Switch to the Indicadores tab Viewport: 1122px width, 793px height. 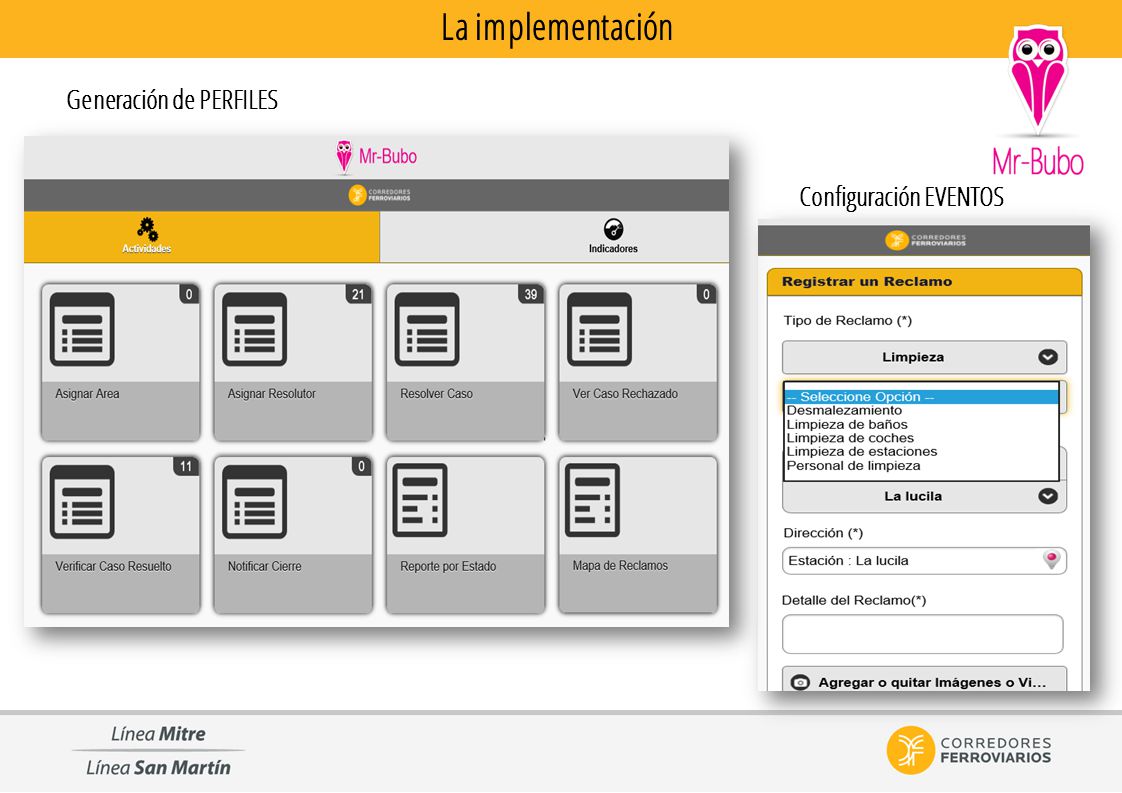pyautogui.click(x=555, y=237)
